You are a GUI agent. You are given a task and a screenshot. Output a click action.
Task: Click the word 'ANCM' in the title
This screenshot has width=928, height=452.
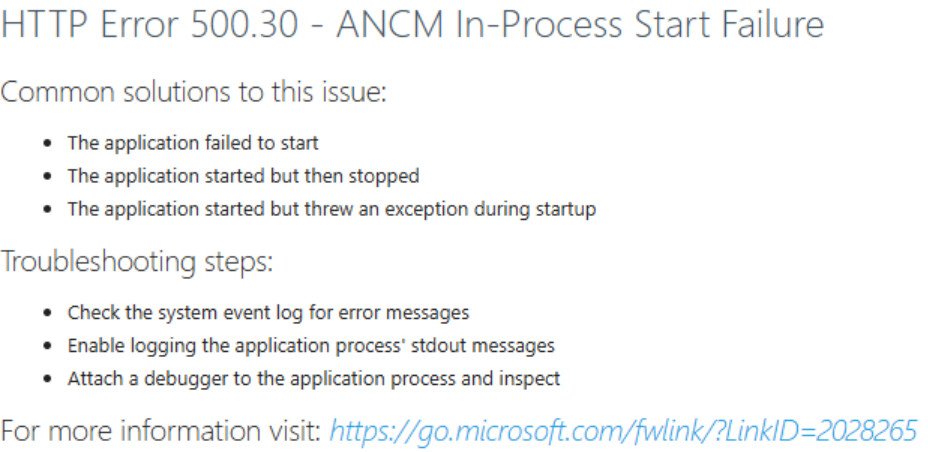point(391,25)
